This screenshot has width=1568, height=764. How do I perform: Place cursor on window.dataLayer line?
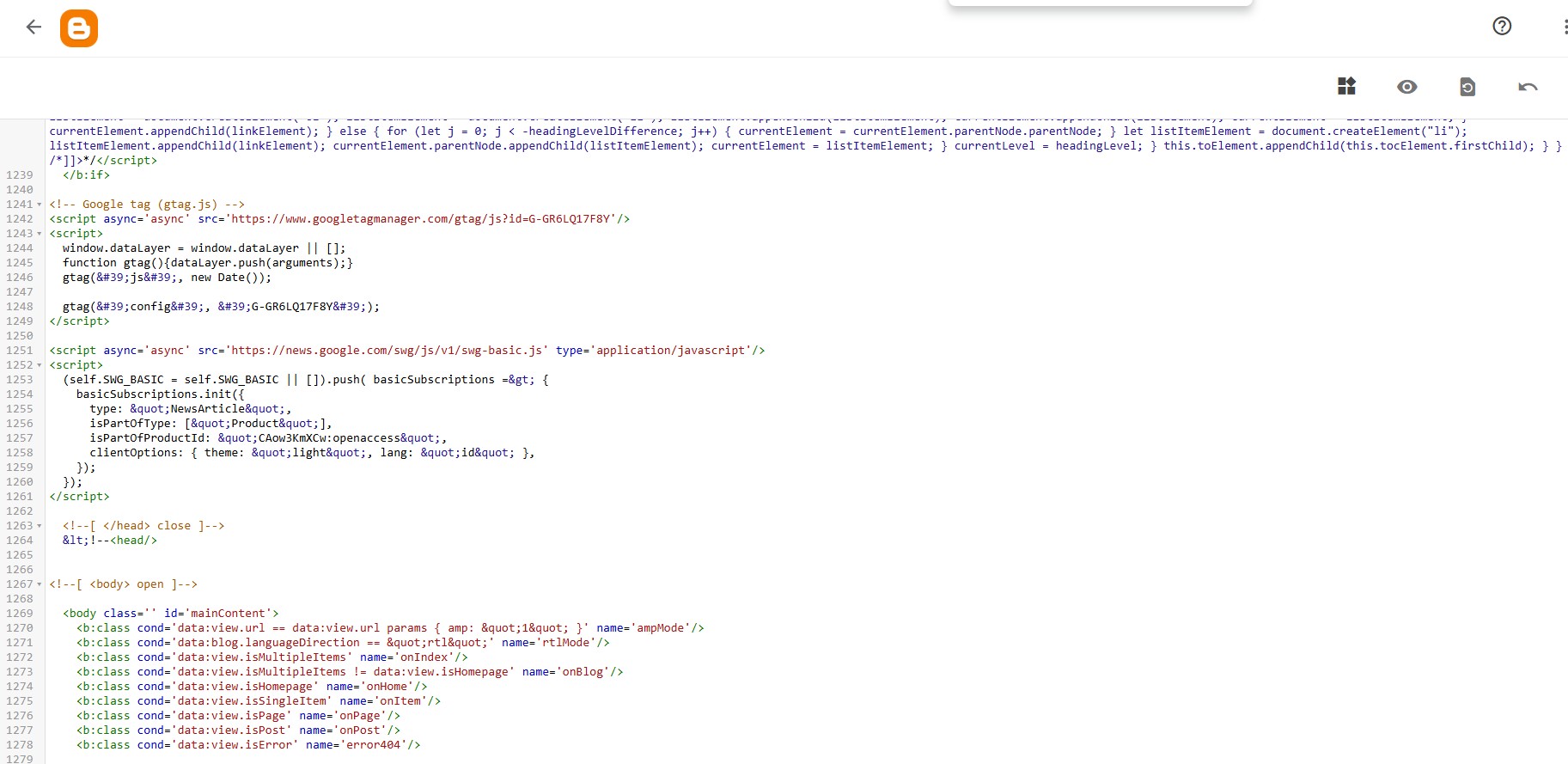(204, 248)
